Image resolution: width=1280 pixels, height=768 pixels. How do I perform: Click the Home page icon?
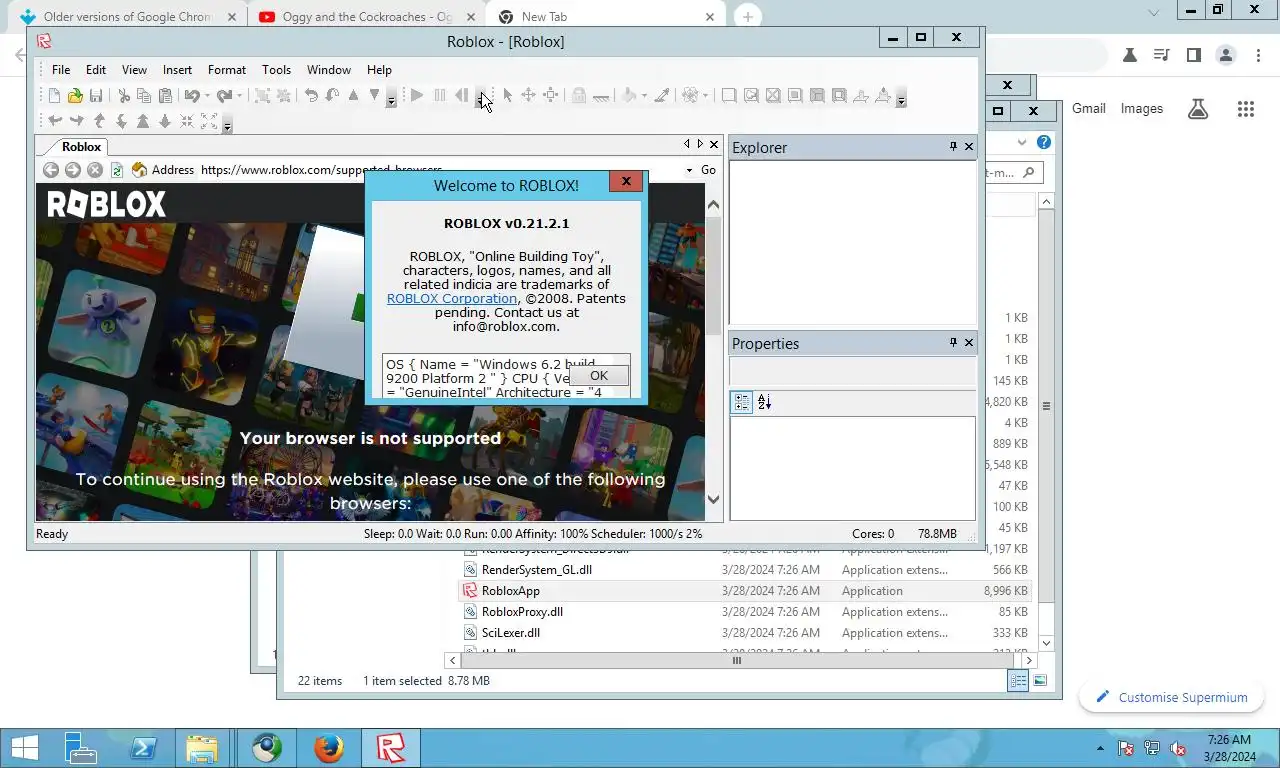click(139, 170)
